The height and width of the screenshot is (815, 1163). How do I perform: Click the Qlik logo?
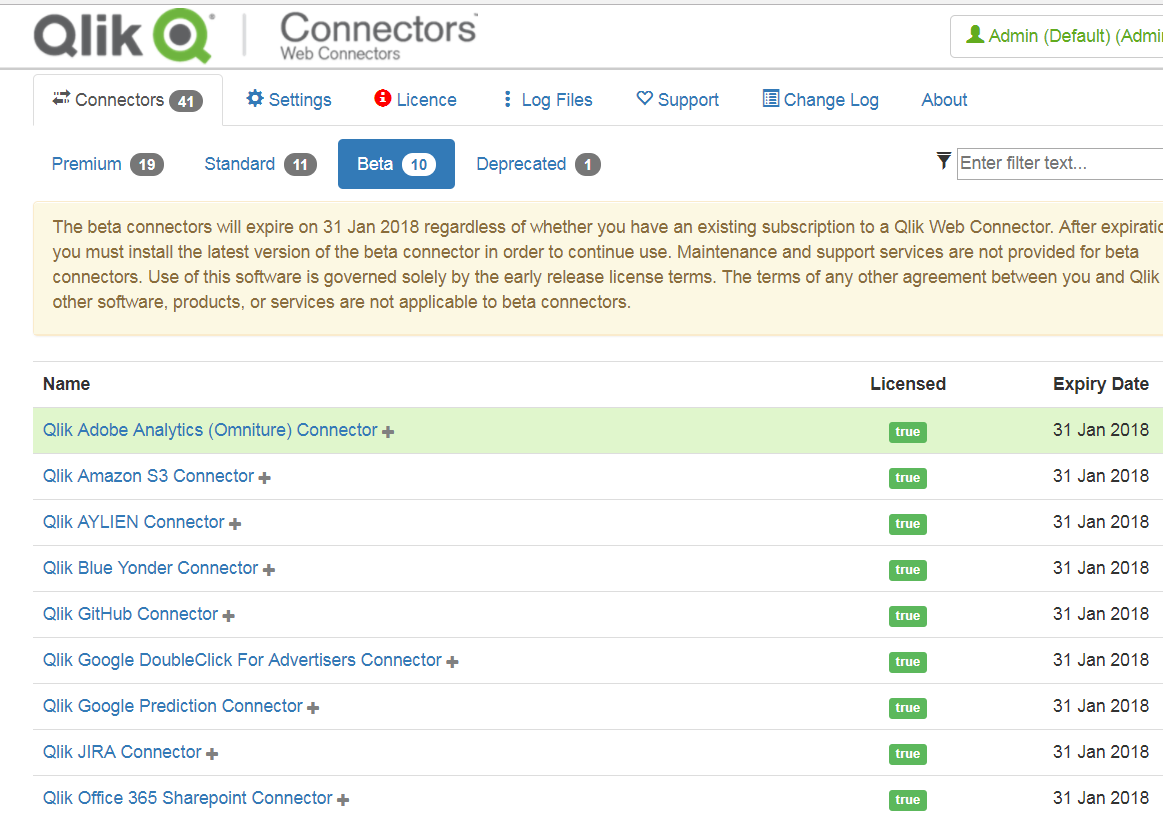point(123,37)
